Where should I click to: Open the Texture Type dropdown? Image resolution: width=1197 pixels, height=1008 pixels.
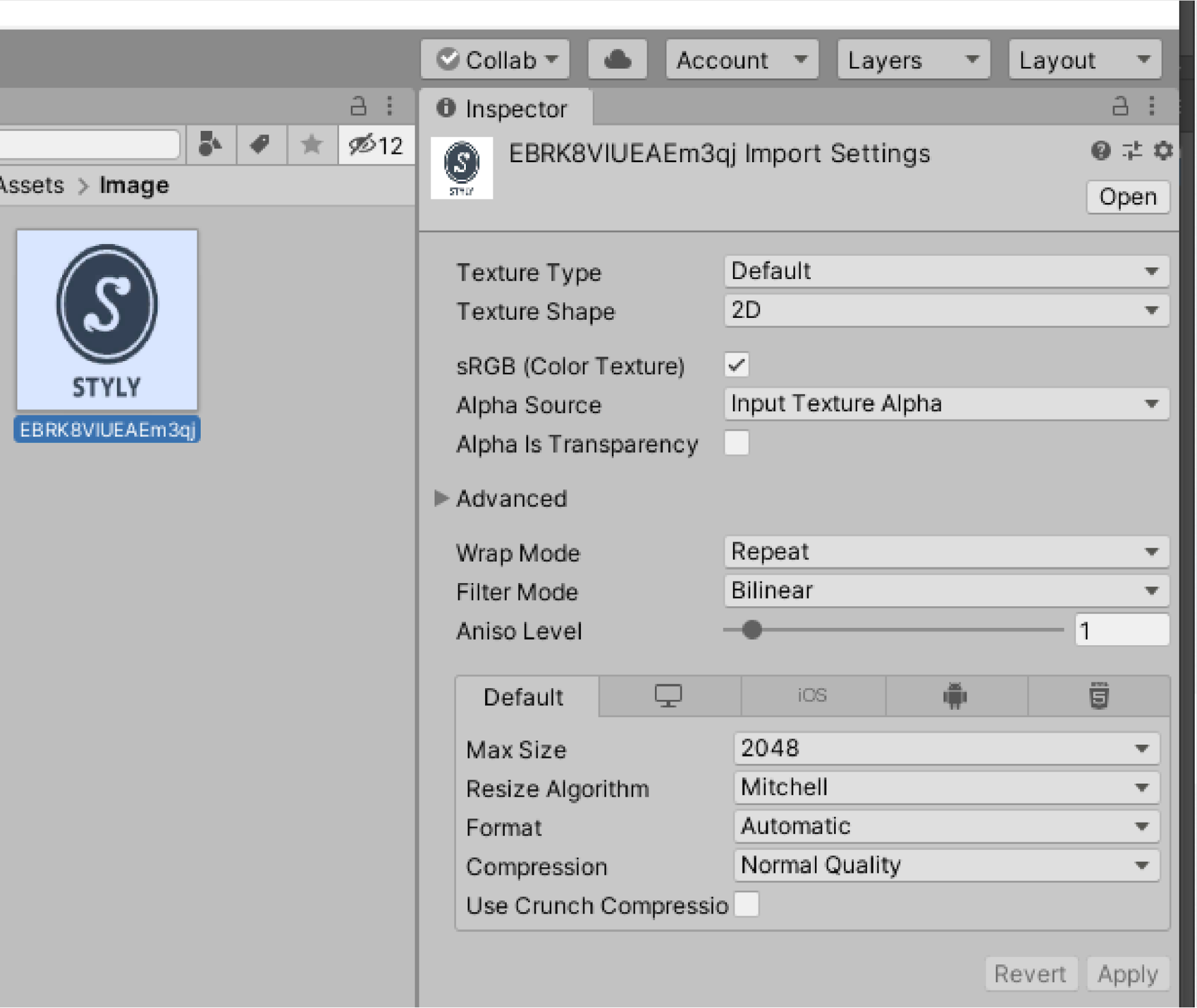(946, 272)
